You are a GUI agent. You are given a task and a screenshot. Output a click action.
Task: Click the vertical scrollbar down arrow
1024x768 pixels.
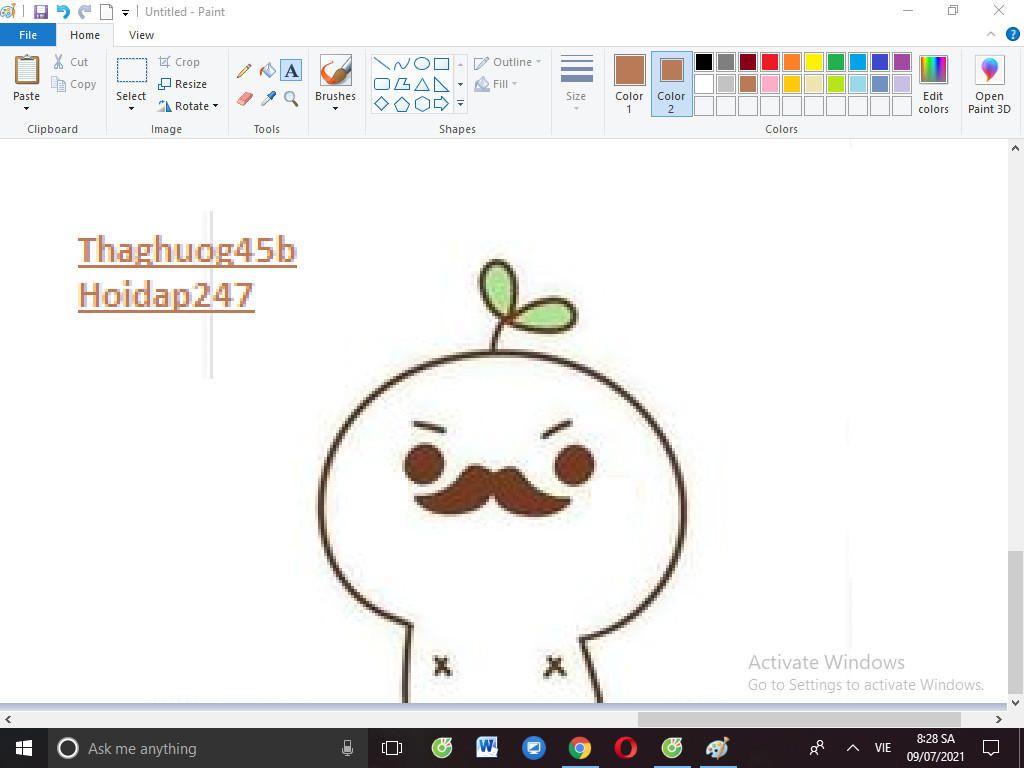1016,703
